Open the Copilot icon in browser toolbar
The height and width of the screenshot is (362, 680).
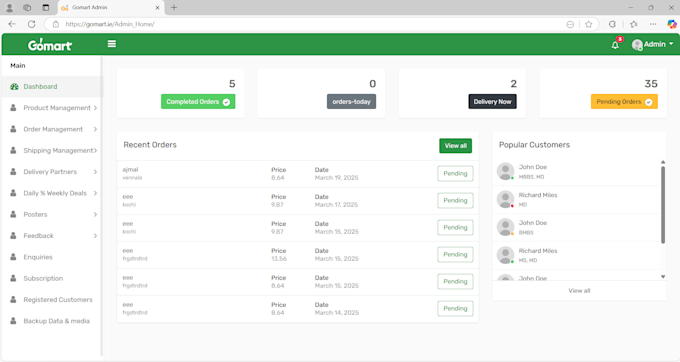[672, 24]
